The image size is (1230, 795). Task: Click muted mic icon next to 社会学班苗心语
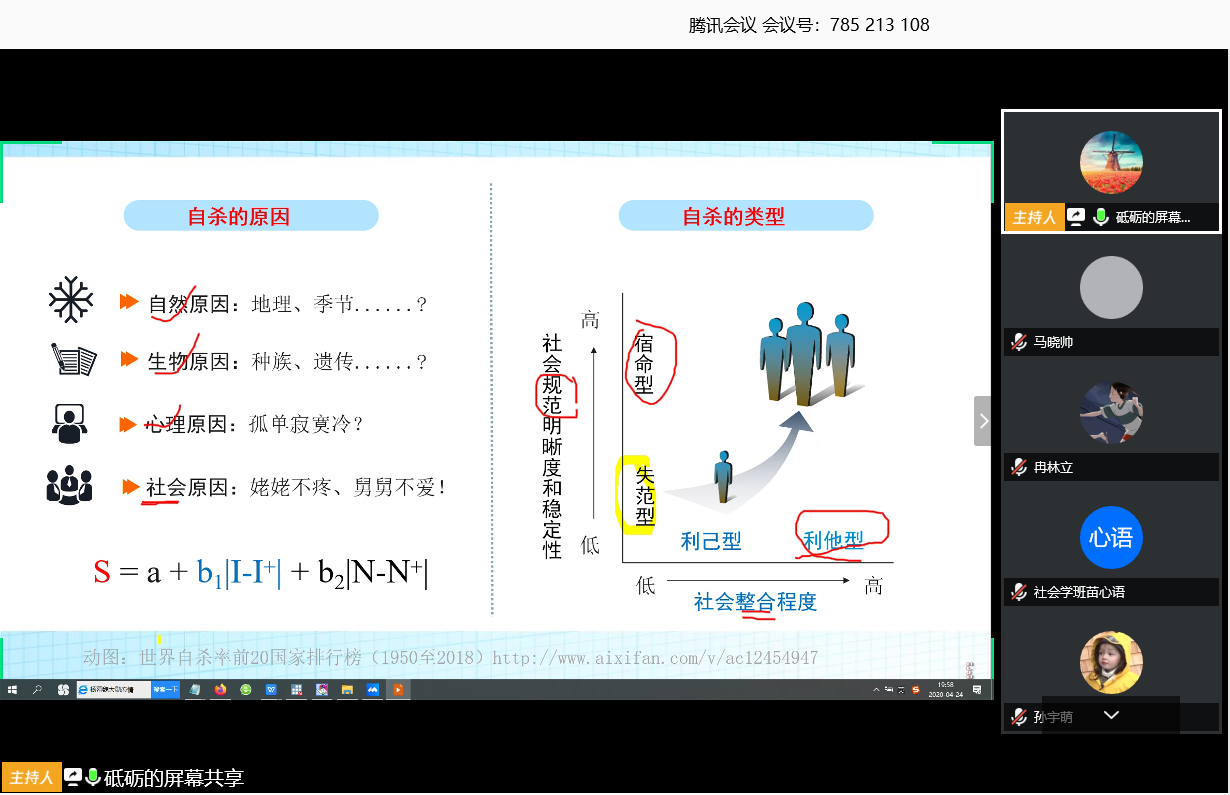click(x=1019, y=592)
